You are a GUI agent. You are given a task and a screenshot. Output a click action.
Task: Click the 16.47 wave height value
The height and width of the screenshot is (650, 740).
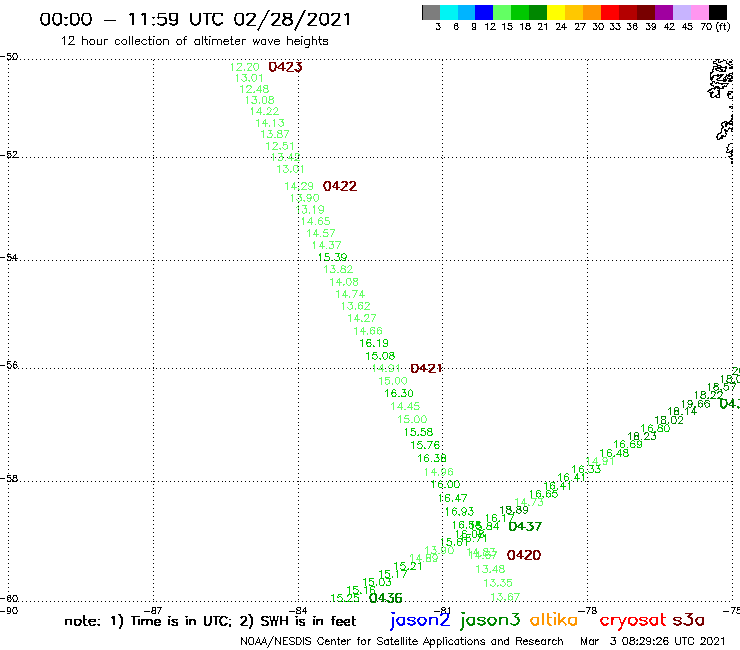click(x=452, y=498)
